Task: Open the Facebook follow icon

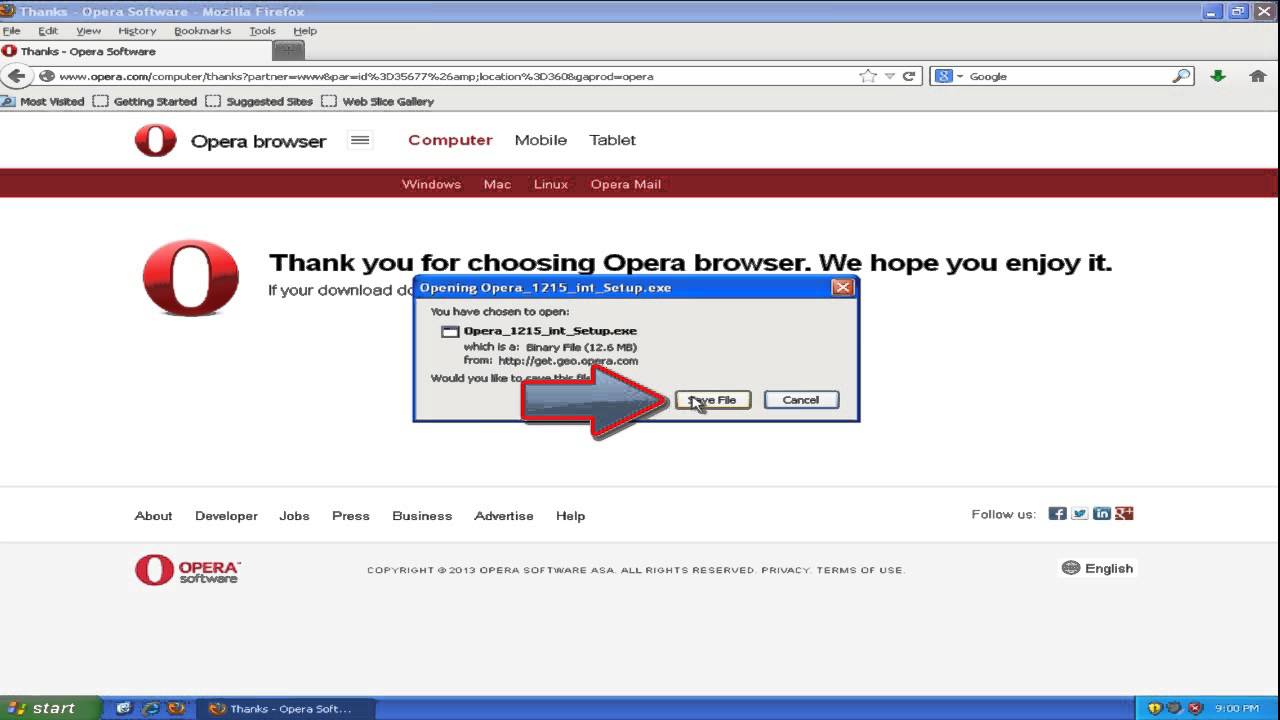Action: 1057,514
